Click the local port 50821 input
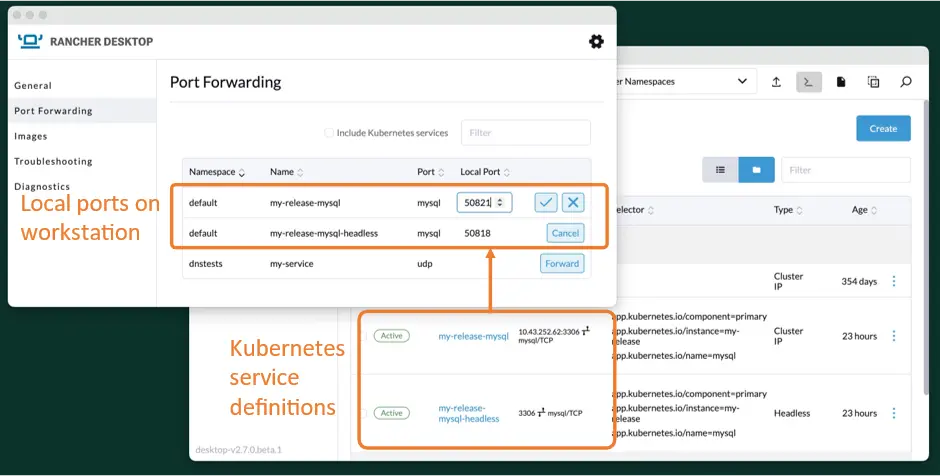 484,203
